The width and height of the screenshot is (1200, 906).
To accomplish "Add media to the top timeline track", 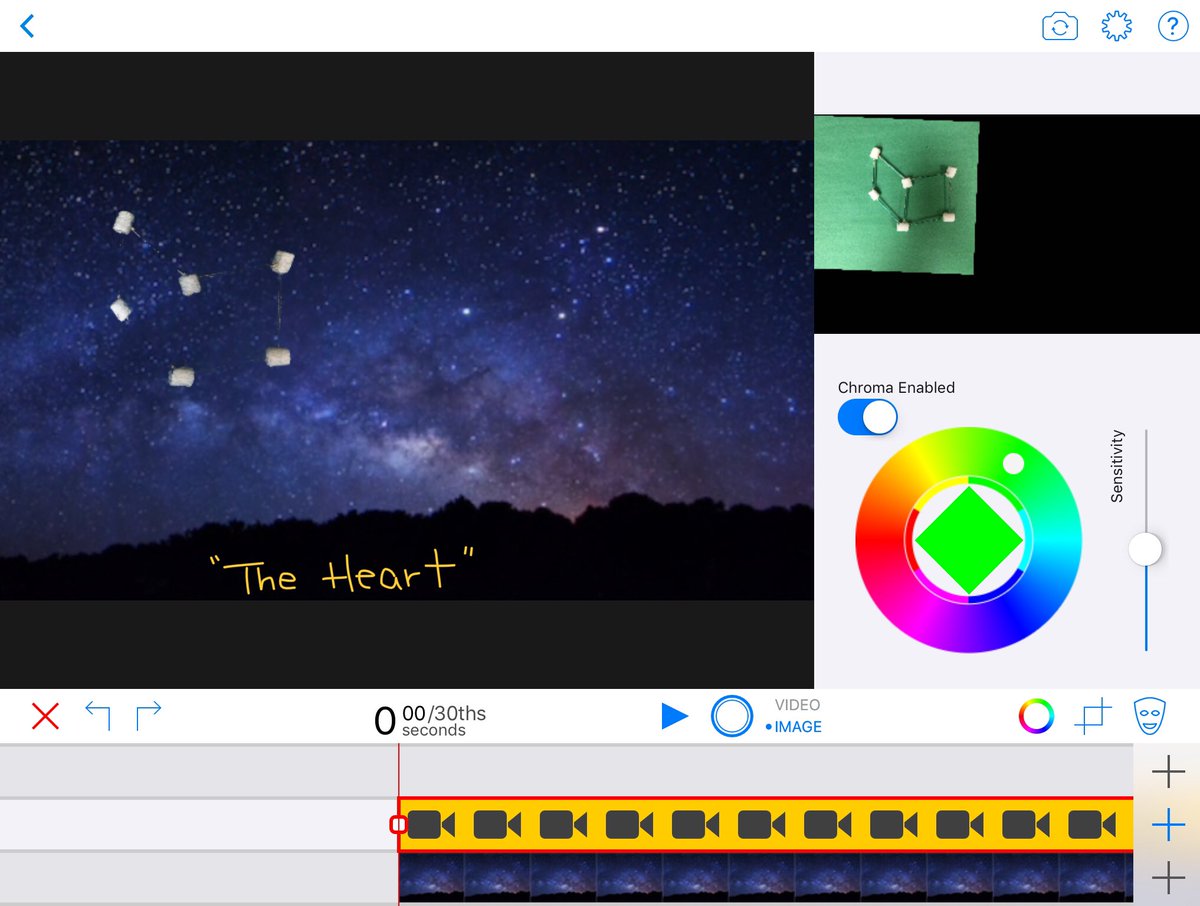I will 1168,771.
